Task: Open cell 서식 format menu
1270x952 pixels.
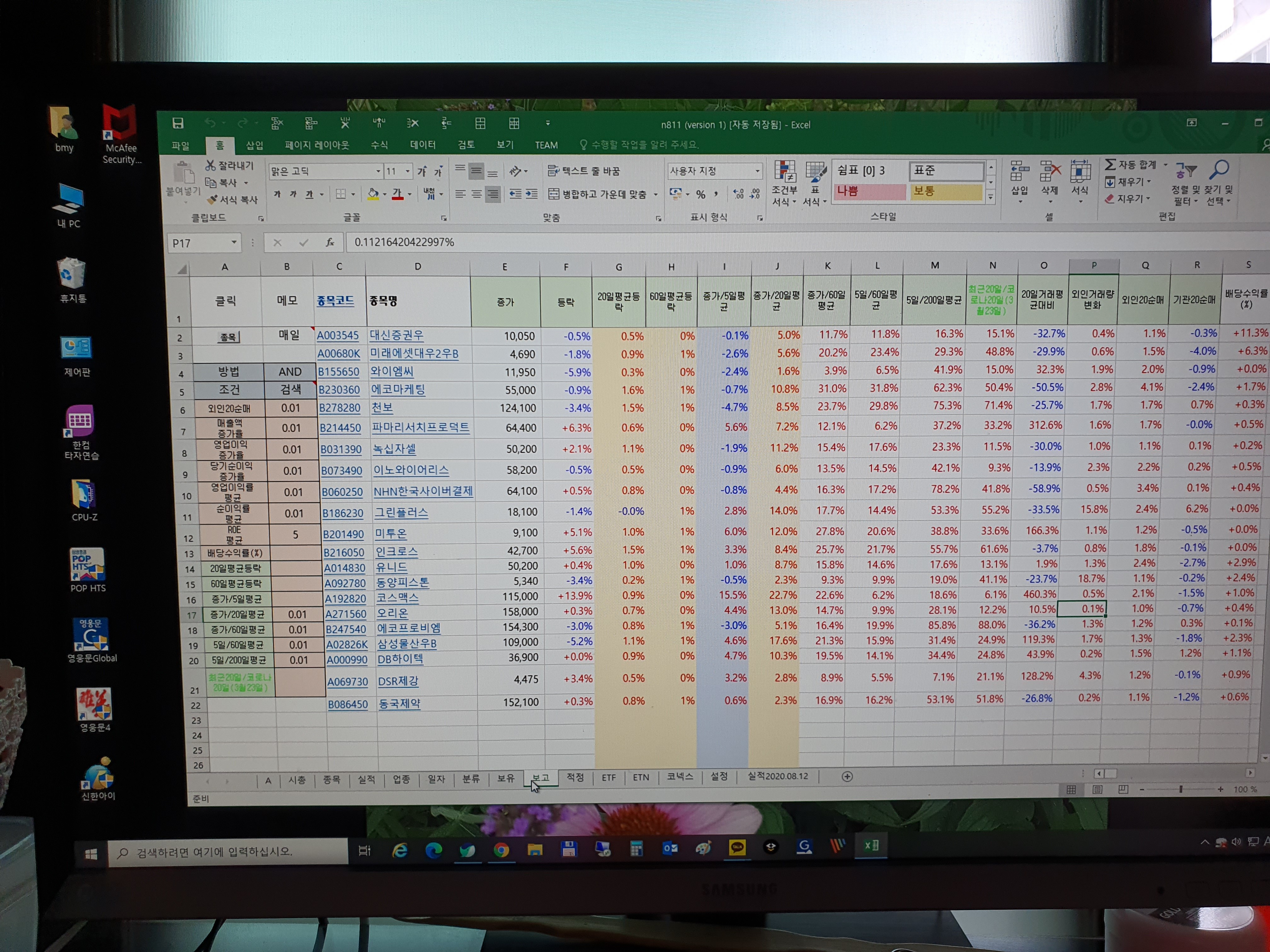Action: click(1080, 181)
